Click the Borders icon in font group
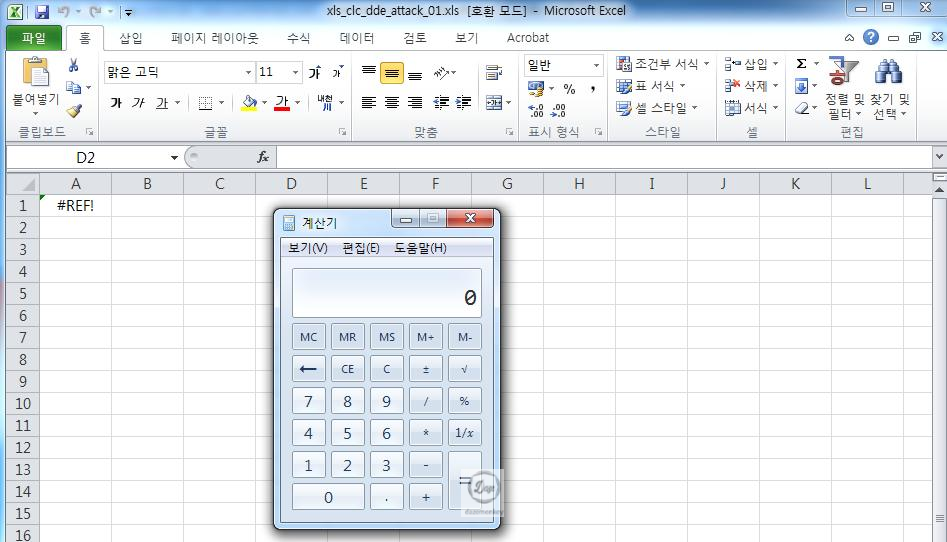 [x=205, y=103]
